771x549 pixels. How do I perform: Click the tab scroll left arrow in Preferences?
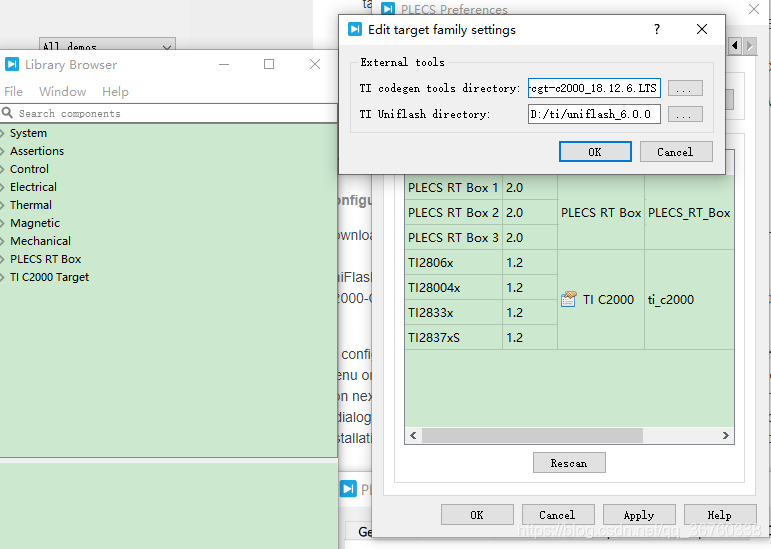tap(735, 46)
